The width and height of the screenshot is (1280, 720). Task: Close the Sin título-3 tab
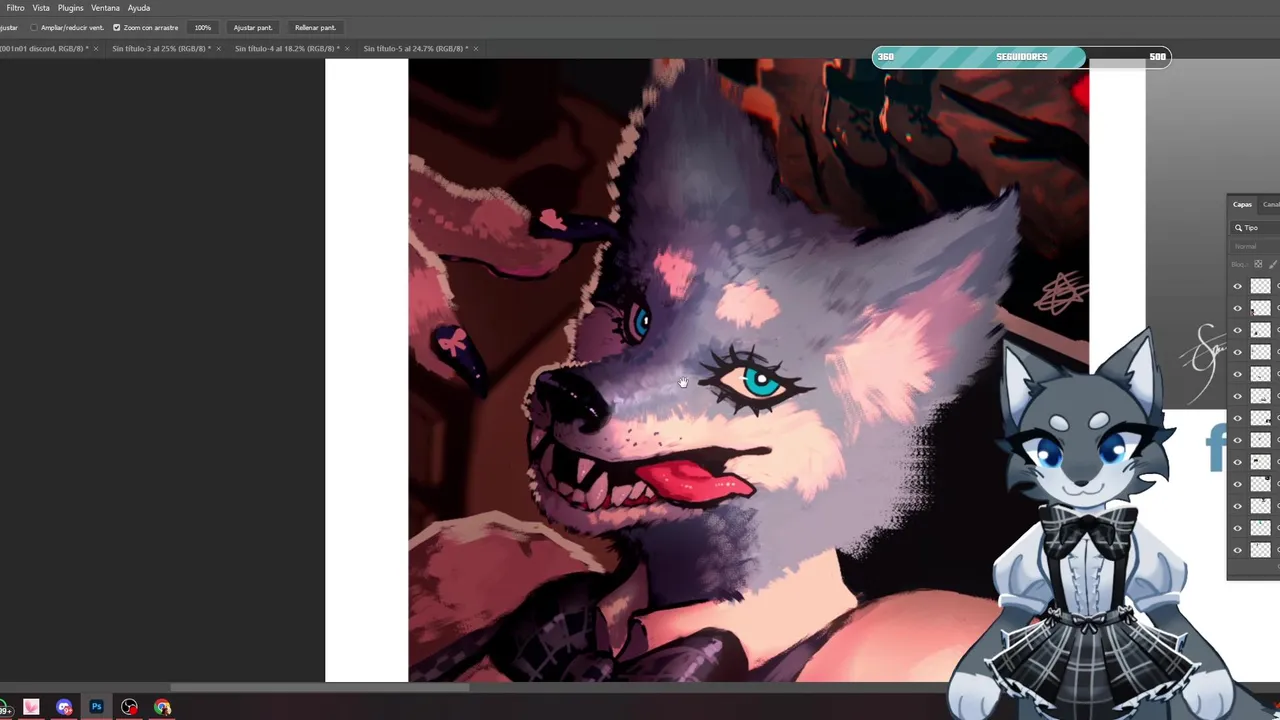click(x=219, y=48)
